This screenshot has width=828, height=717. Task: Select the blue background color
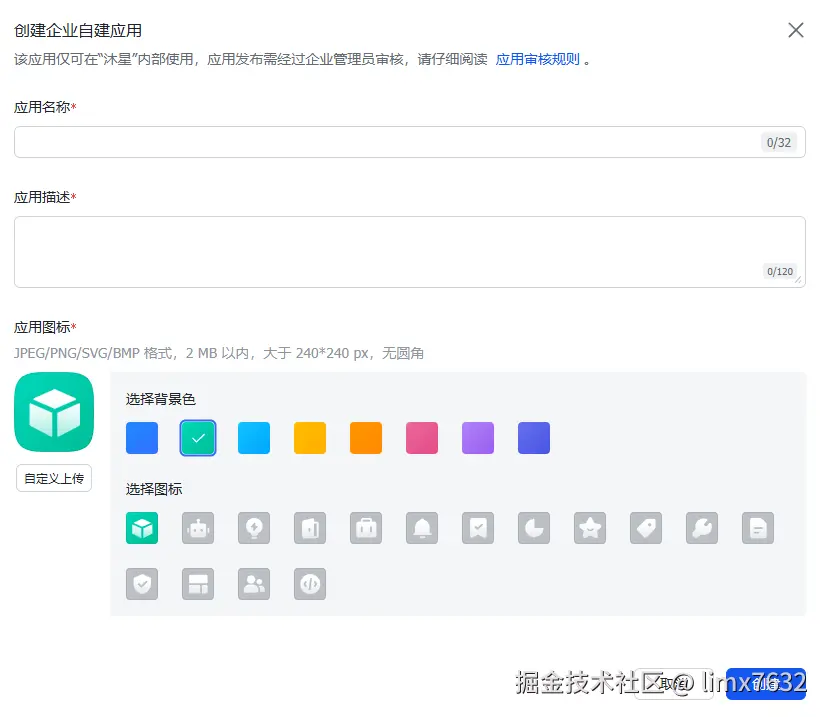click(142, 438)
